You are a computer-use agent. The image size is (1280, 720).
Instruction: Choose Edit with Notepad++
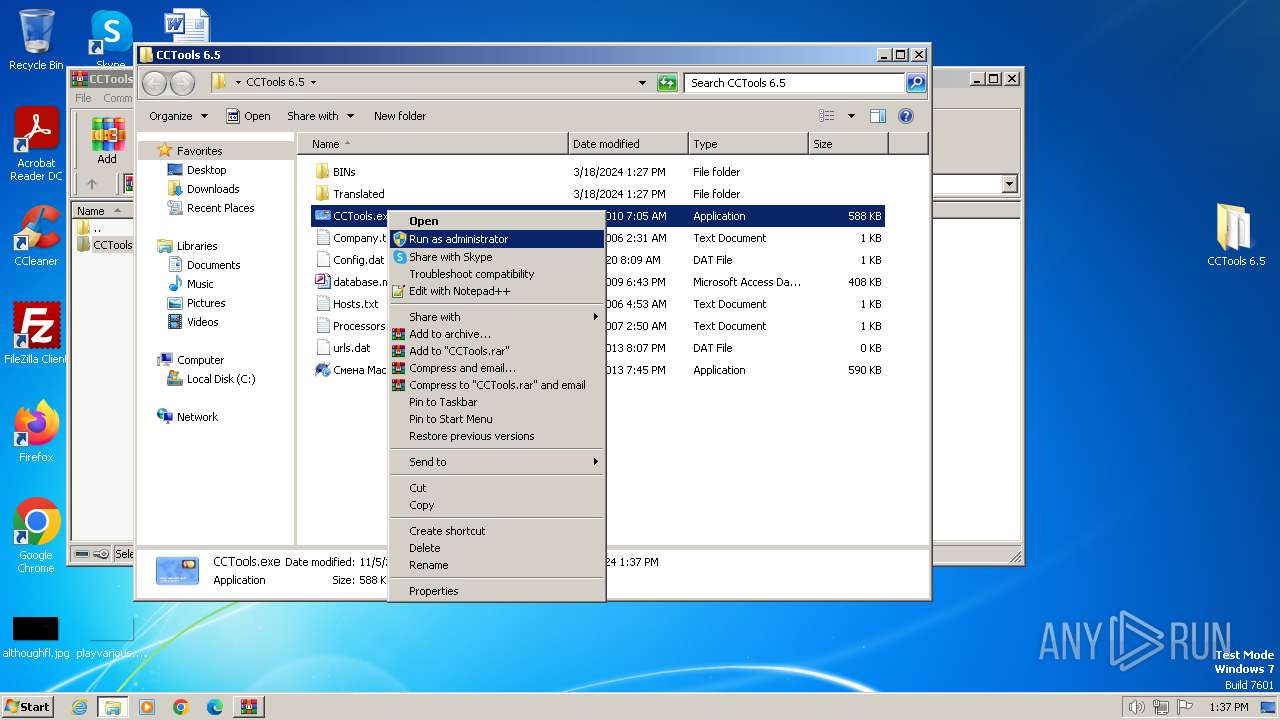coord(497,291)
